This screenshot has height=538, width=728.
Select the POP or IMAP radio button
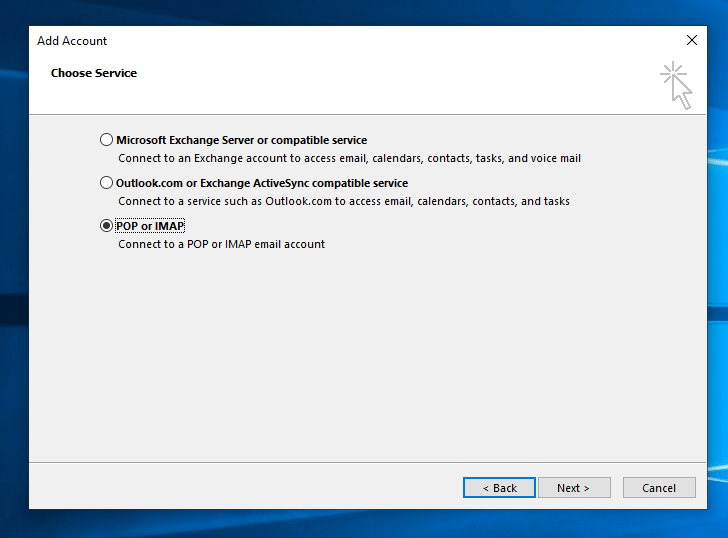click(x=107, y=226)
